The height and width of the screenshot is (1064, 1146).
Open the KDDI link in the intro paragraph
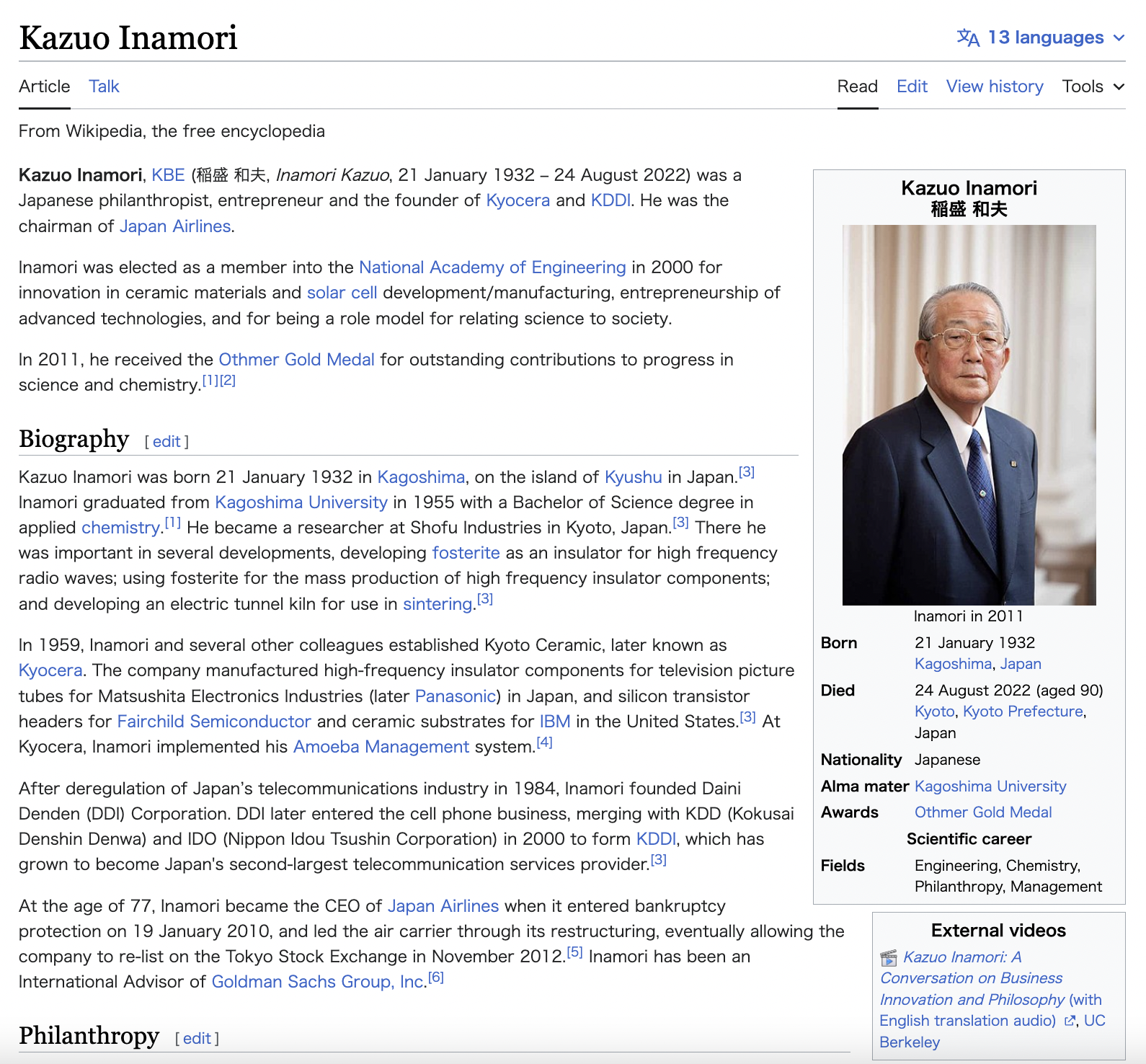tap(610, 200)
